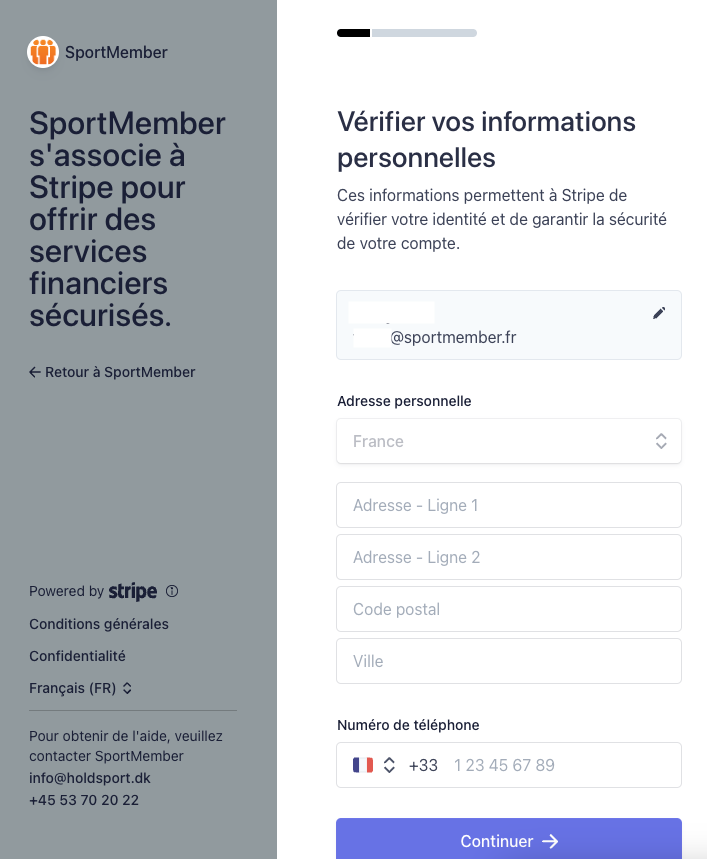
Task: Expand the Français (FR) language selector
Action: (x=81, y=688)
